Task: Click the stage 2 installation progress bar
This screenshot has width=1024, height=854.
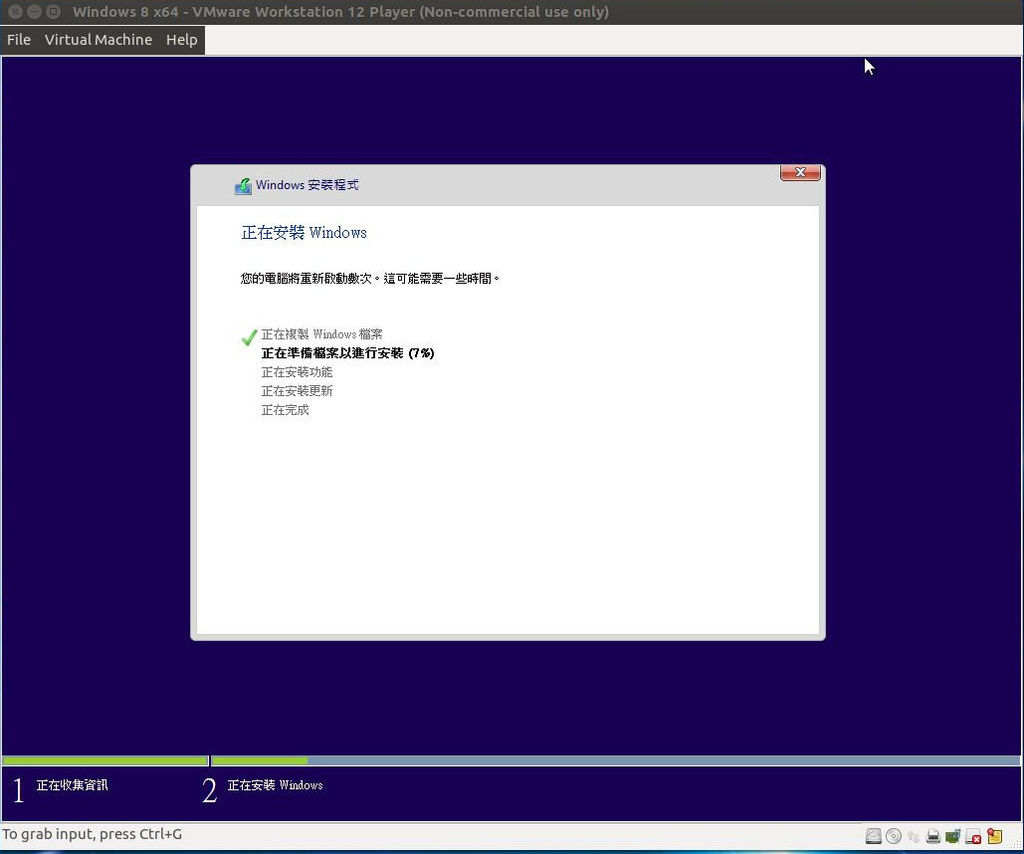Action: tap(615, 761)
